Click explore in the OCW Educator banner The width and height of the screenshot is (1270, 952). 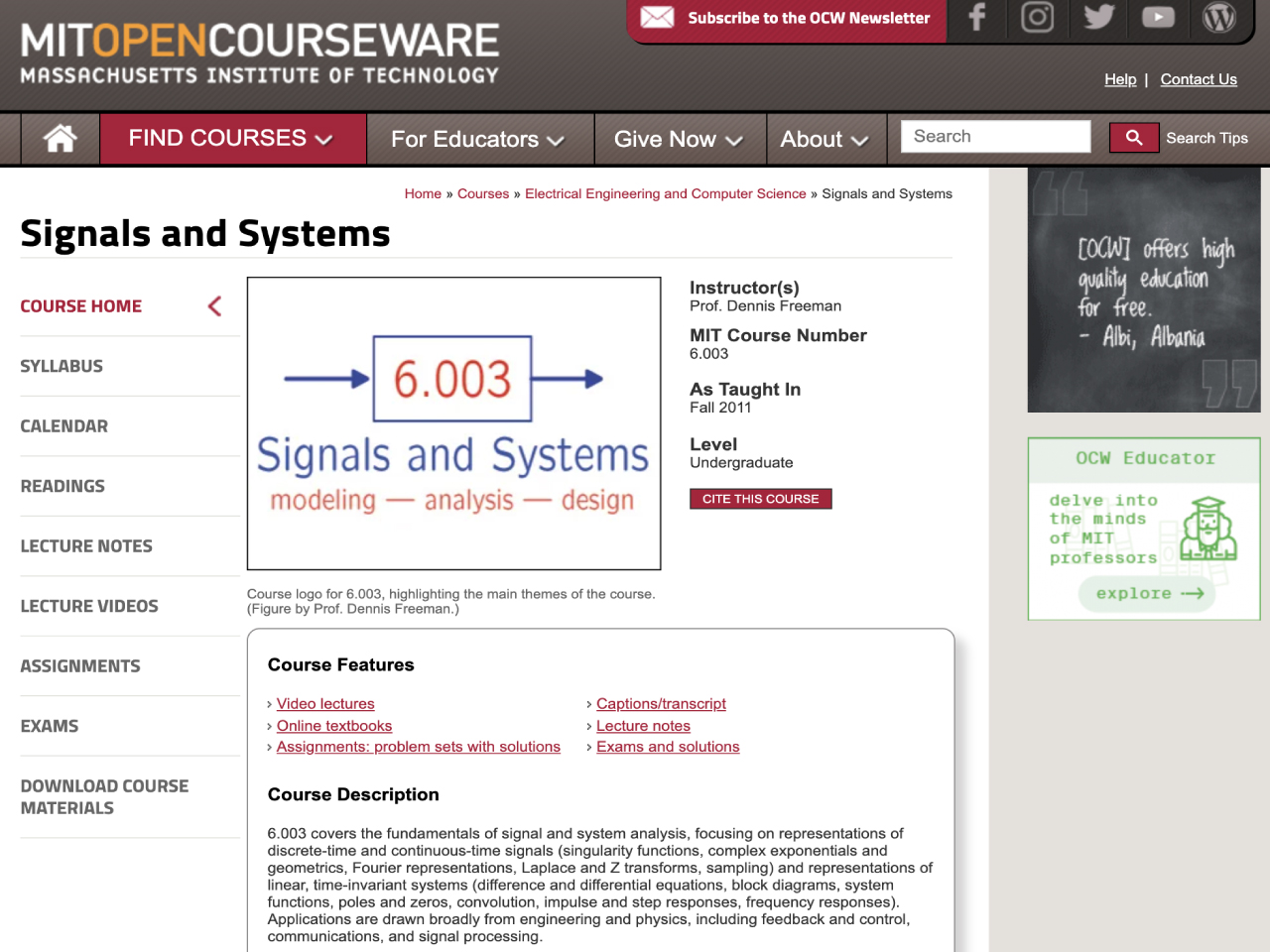click(x=1147, y=593)
